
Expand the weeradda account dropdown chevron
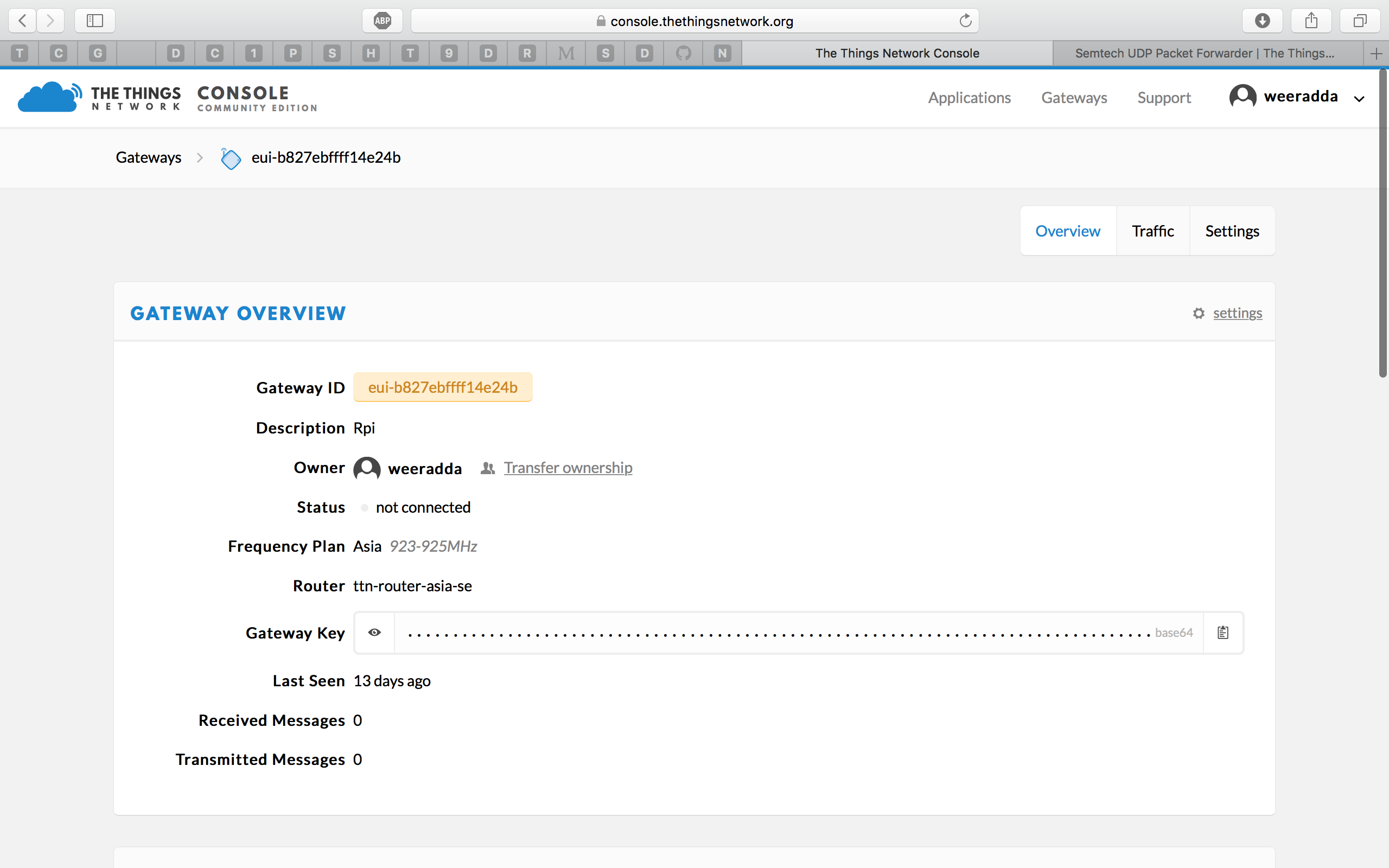point(1359,99)
